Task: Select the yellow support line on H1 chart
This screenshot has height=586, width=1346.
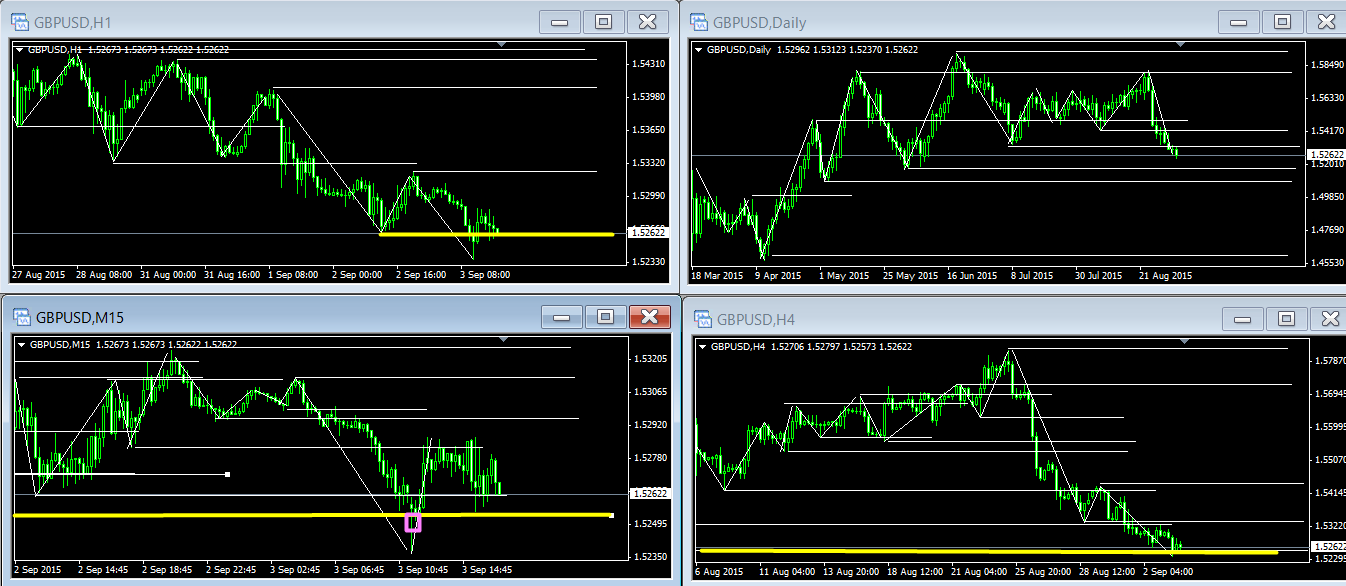Action: click(x=500, y=234)
